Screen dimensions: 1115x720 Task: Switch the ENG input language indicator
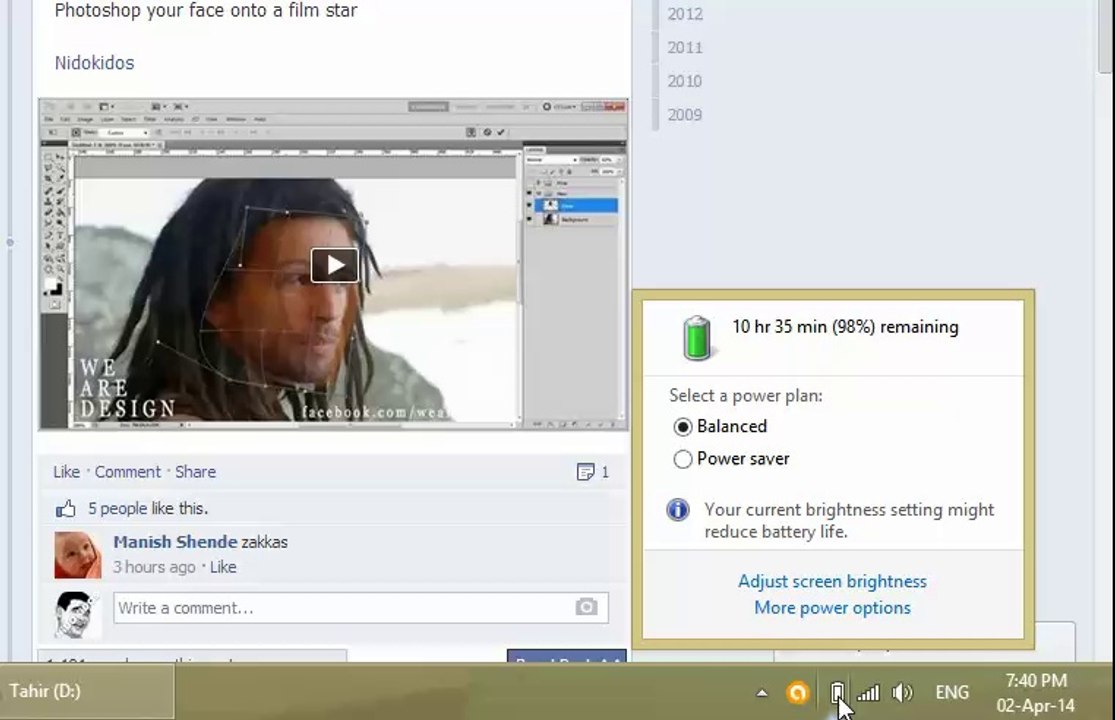pyautogui.click(x=951, y=692)
